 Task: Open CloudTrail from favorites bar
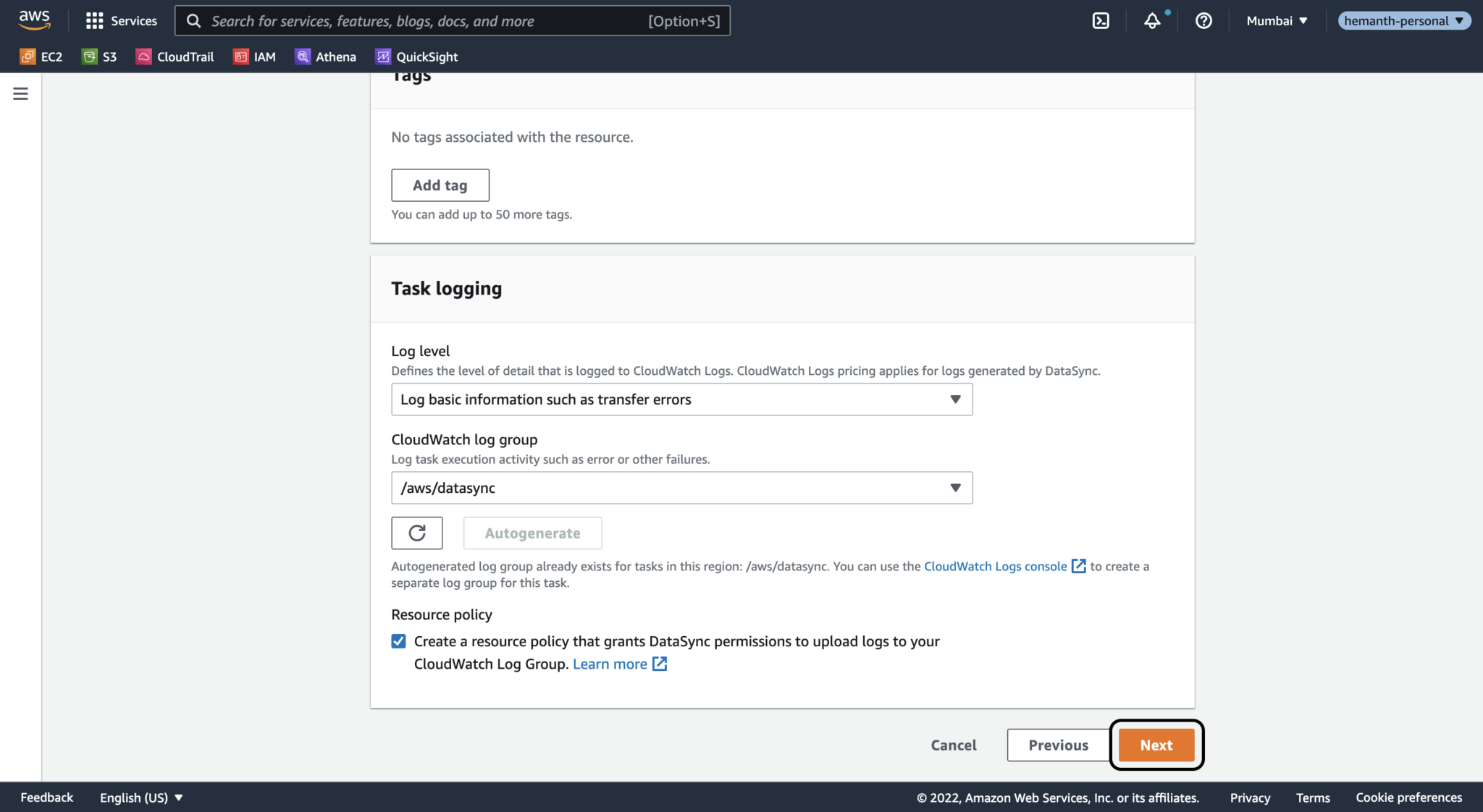coord(175,56)
